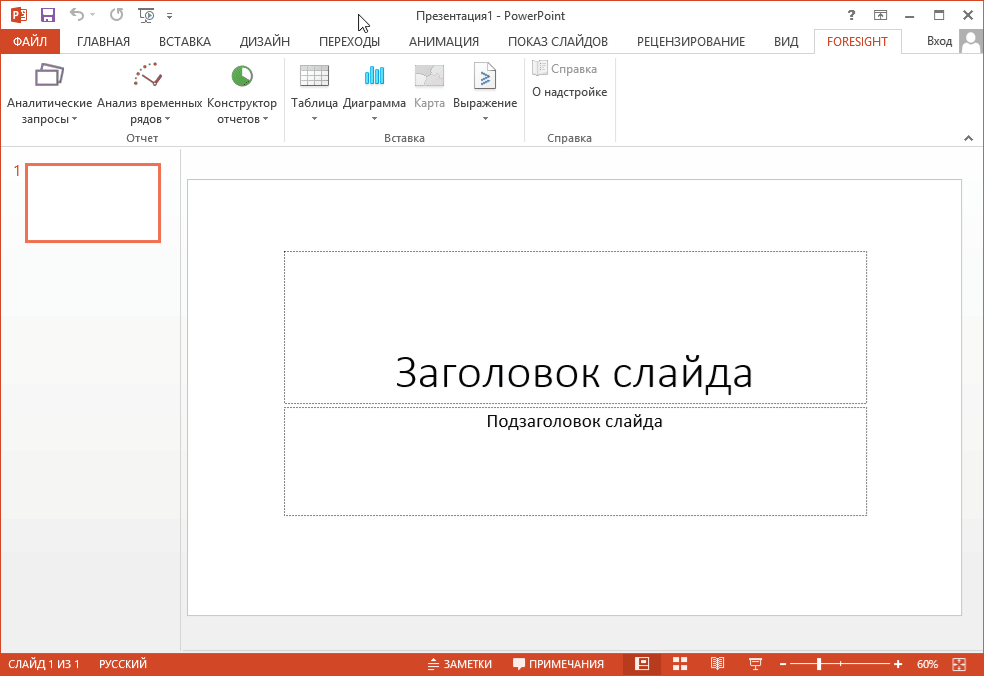
Task: Click the Анализ временных рядов icon
Action: click(x=148, y=76)
